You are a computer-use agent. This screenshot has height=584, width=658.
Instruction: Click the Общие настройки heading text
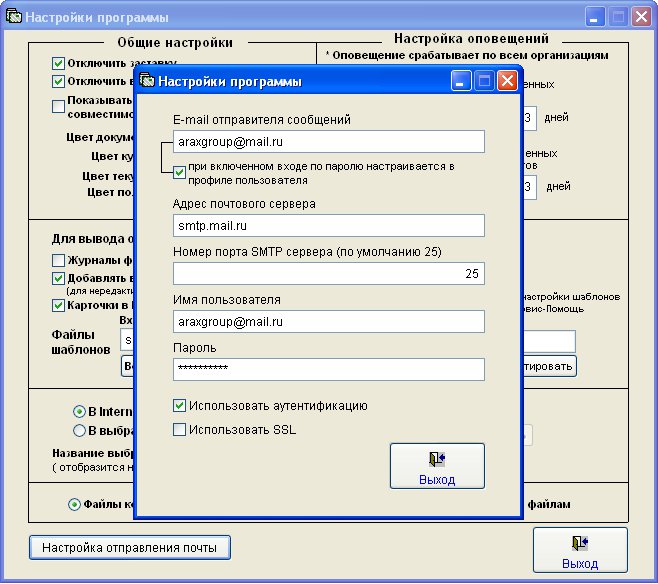click(x=175, y=42)
